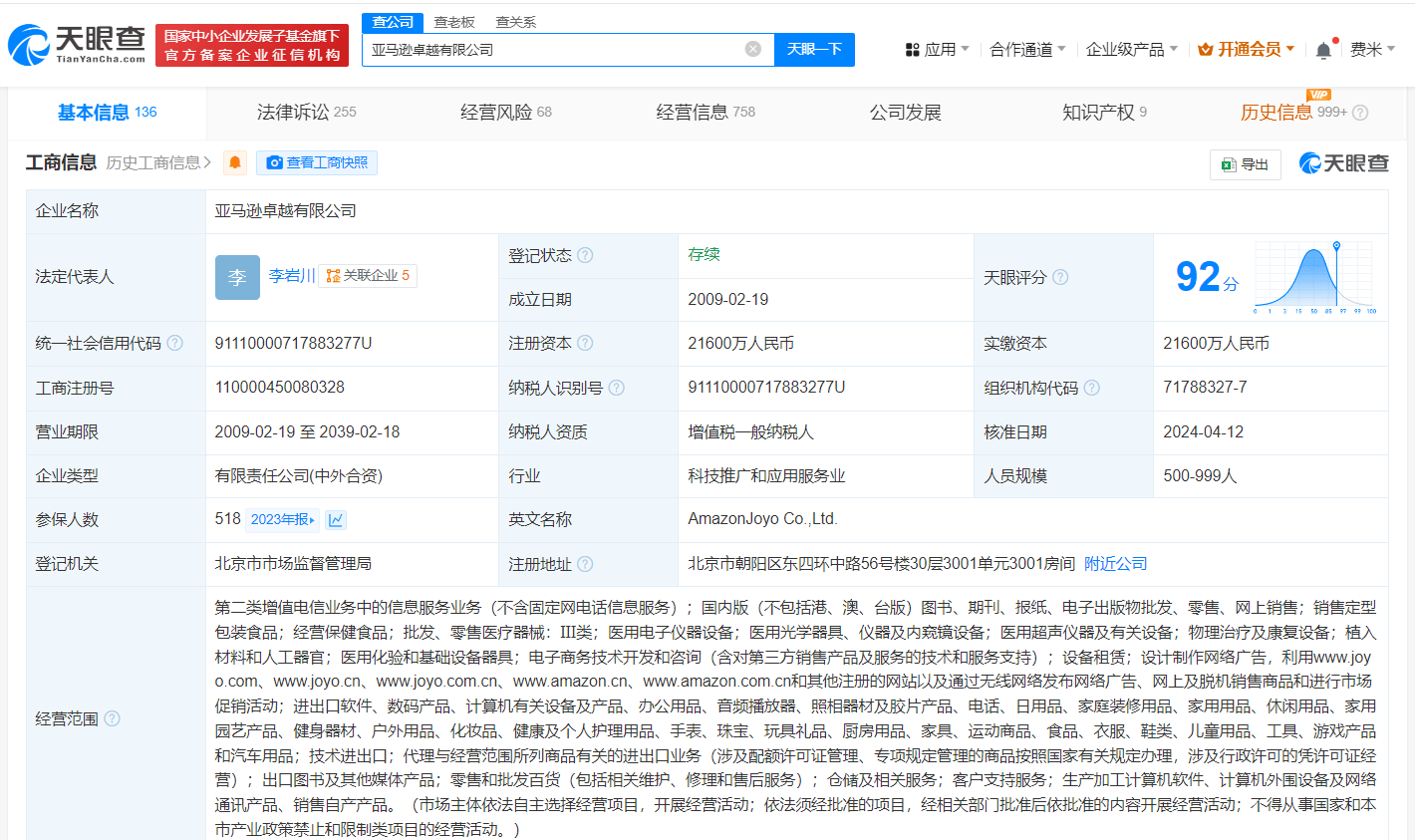Click the credit code value beside 统一社会信用代码
Viewport: 1415px width, 840px height.
[293, 343]
